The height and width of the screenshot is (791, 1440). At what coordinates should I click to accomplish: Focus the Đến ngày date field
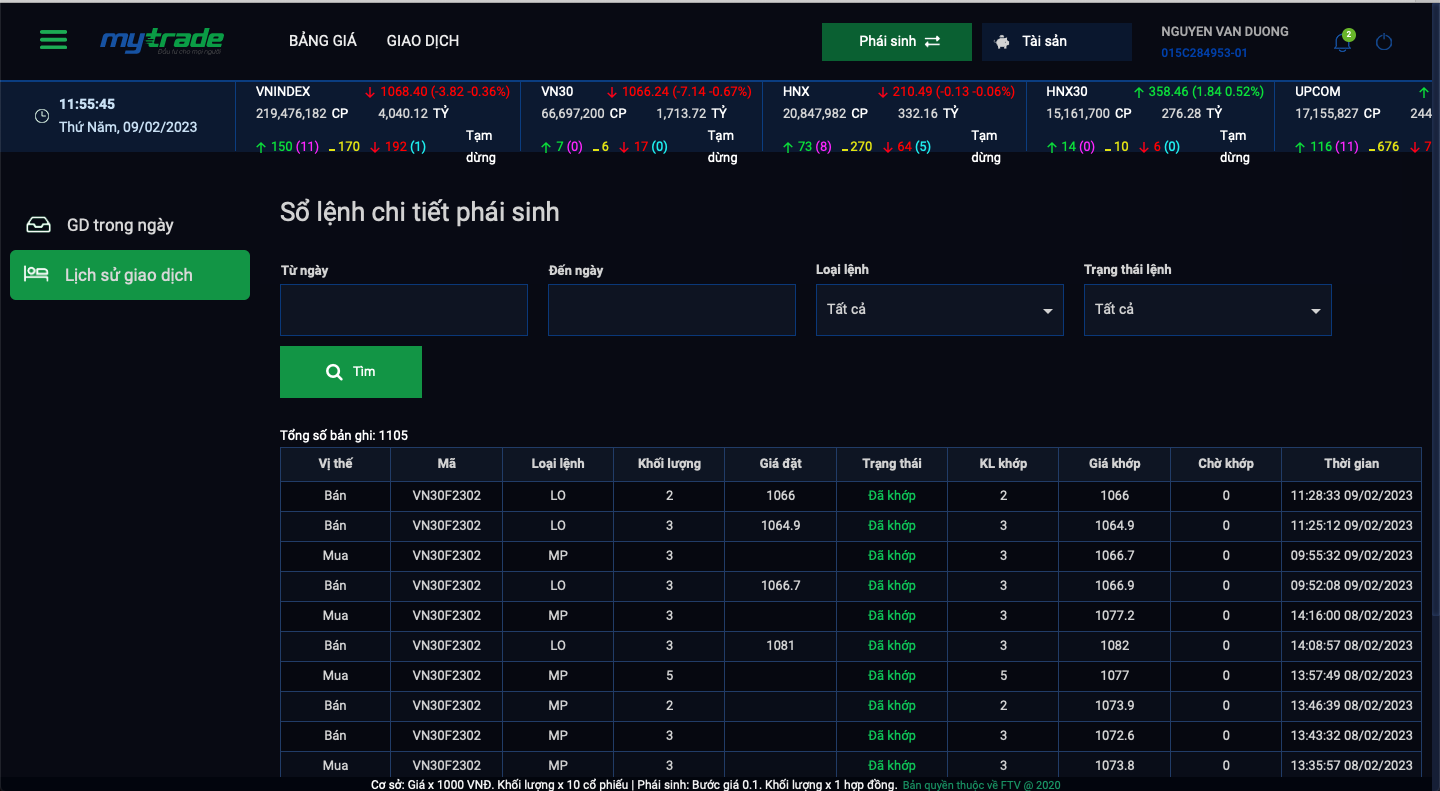[671, 310]
